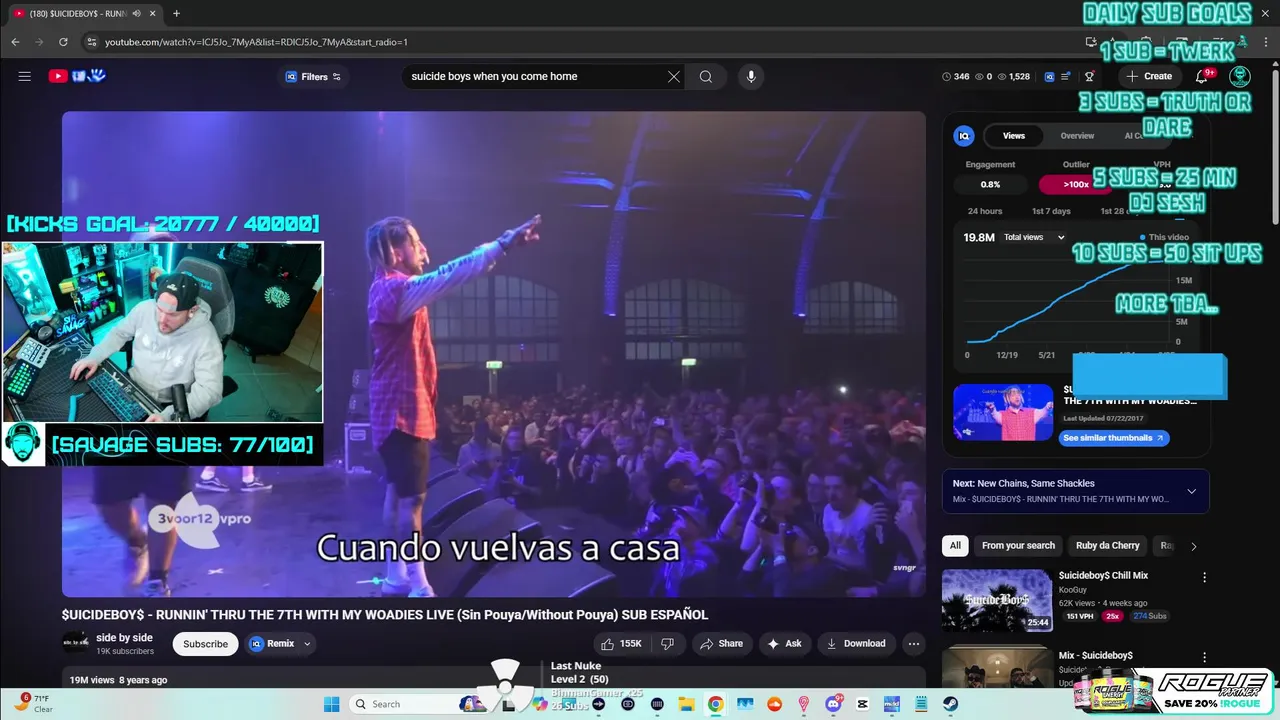Expand the Next: New Chains queue
The image size is (1280, 720).
[1191, 491]
